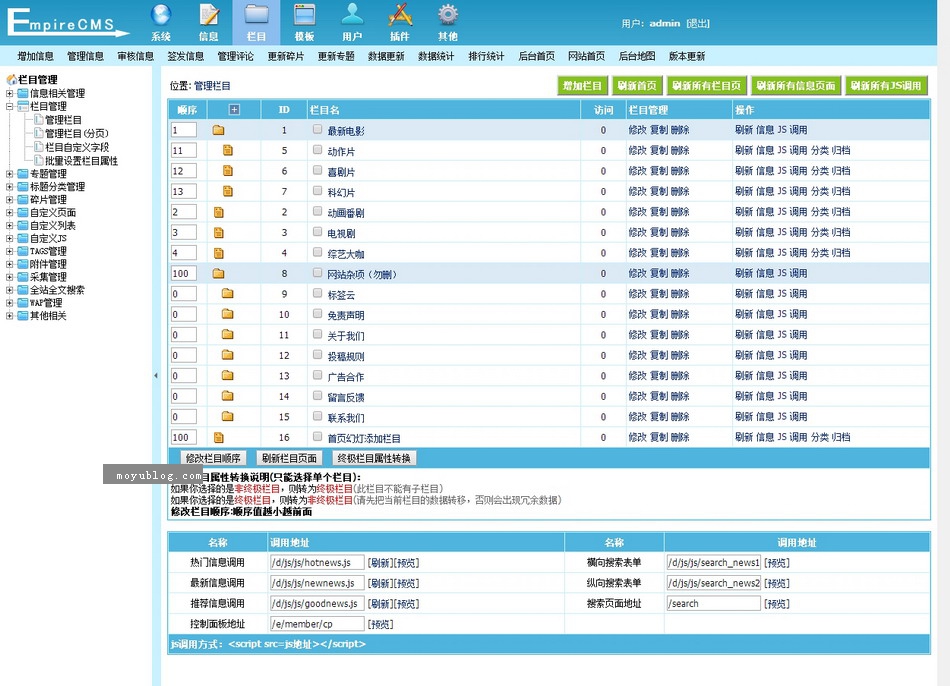Viewport: 950px width, 686px height.
Task: Go to 后台首页 from the submenu
Action: [537, 56]
